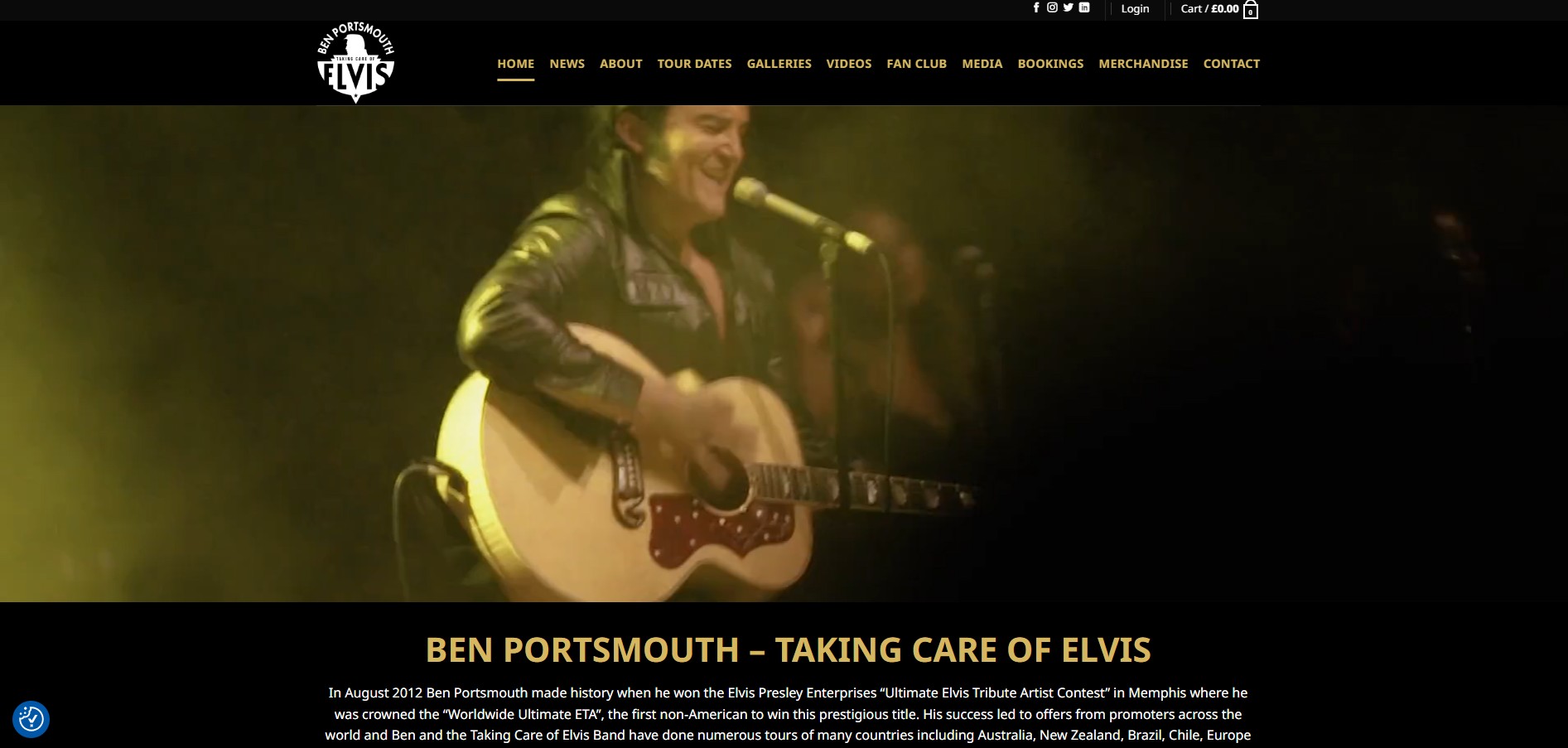Click the shopping cart bag icon
Image resolution: width=1568 pixels, height=748 pixels.
(x=1251, y=9)
